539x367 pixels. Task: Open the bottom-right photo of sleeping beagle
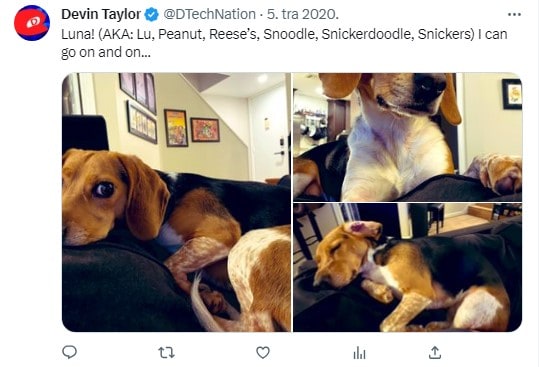click(407, 267)
